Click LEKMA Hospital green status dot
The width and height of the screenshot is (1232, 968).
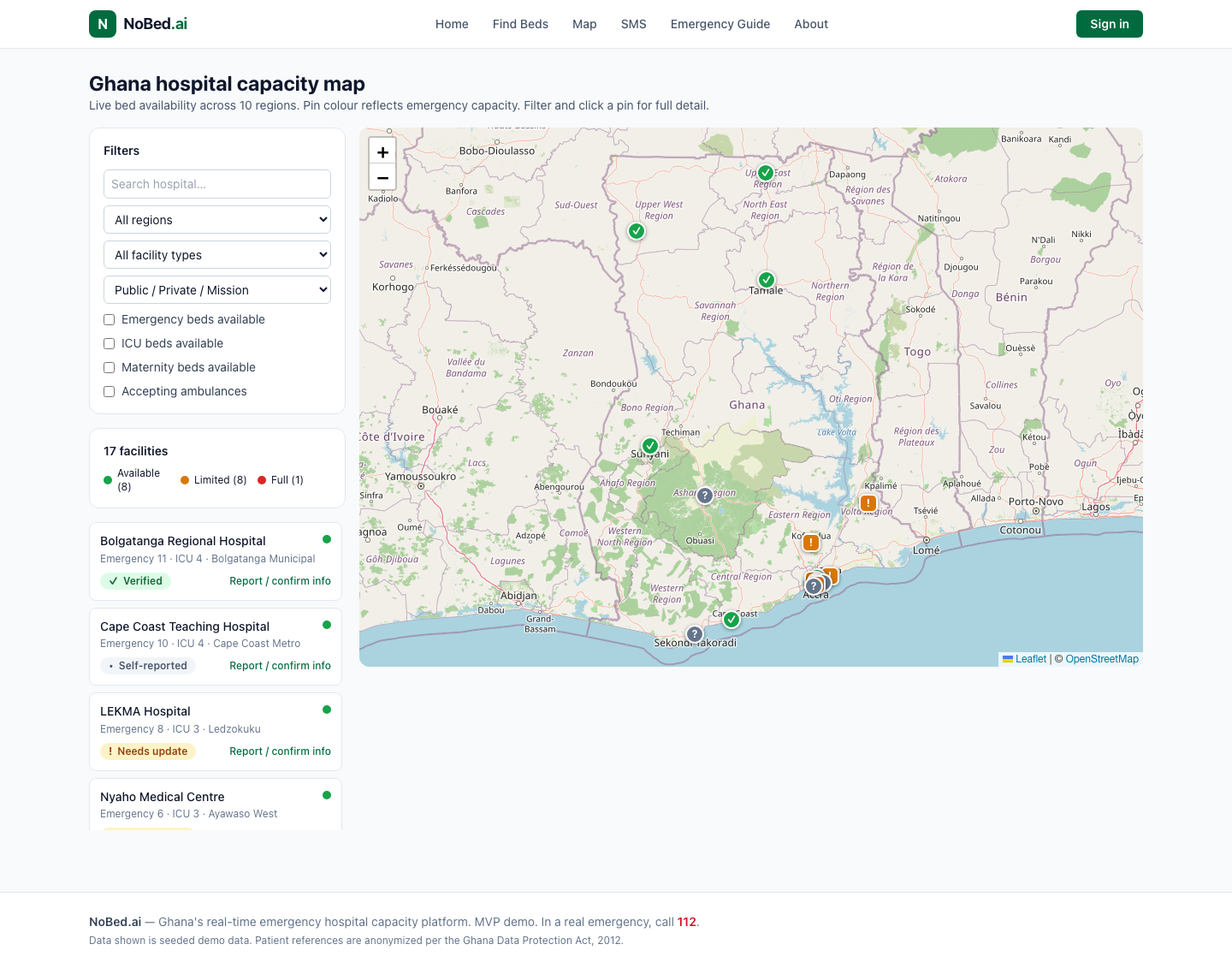click(327, 710)
